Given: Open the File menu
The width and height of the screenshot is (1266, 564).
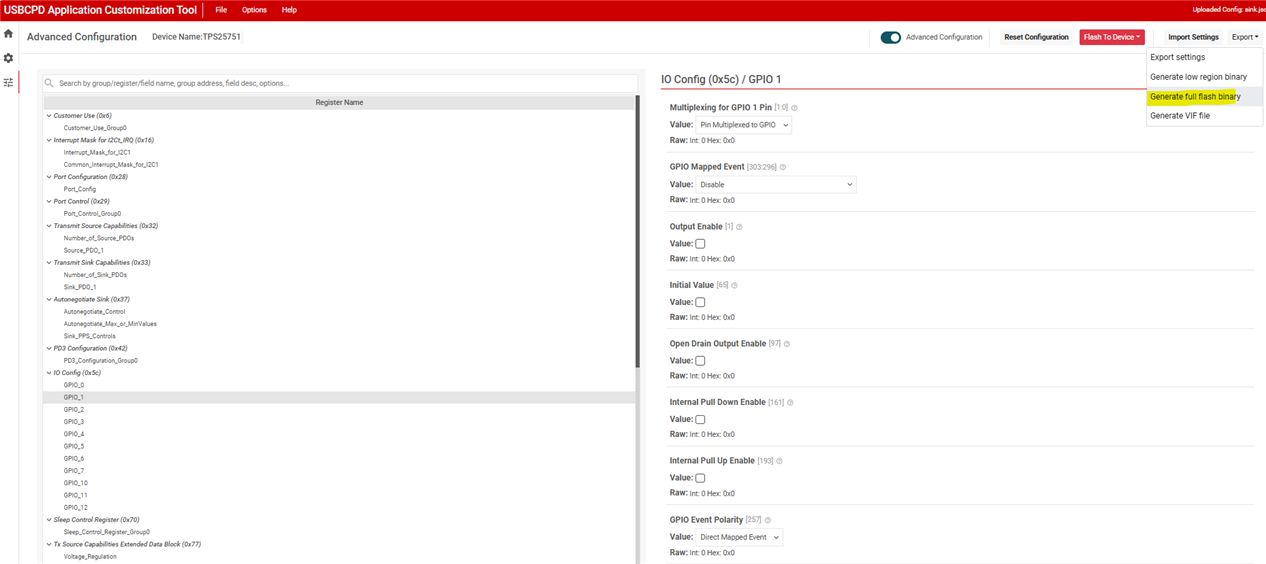Looking at the screenshot, I should click(x=221, y=10).
